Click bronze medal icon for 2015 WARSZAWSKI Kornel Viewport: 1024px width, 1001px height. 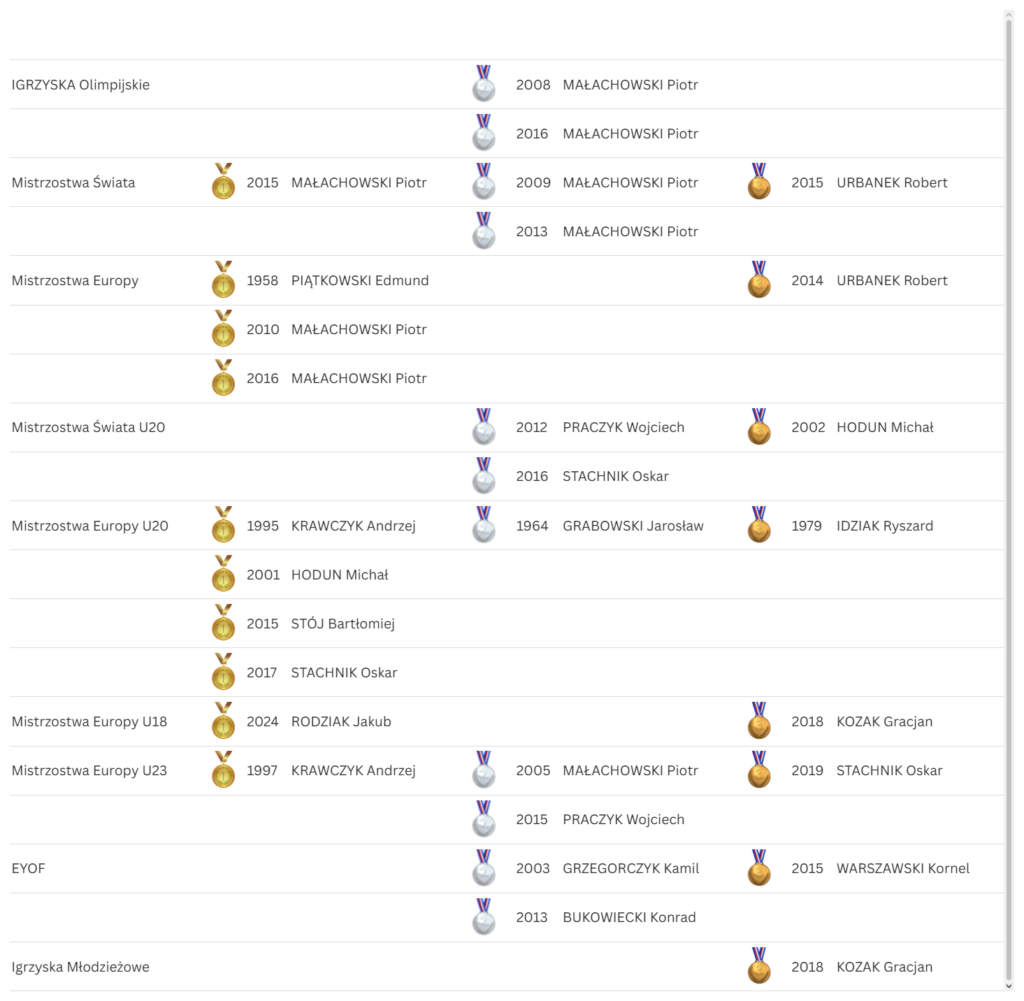[760, 868]
